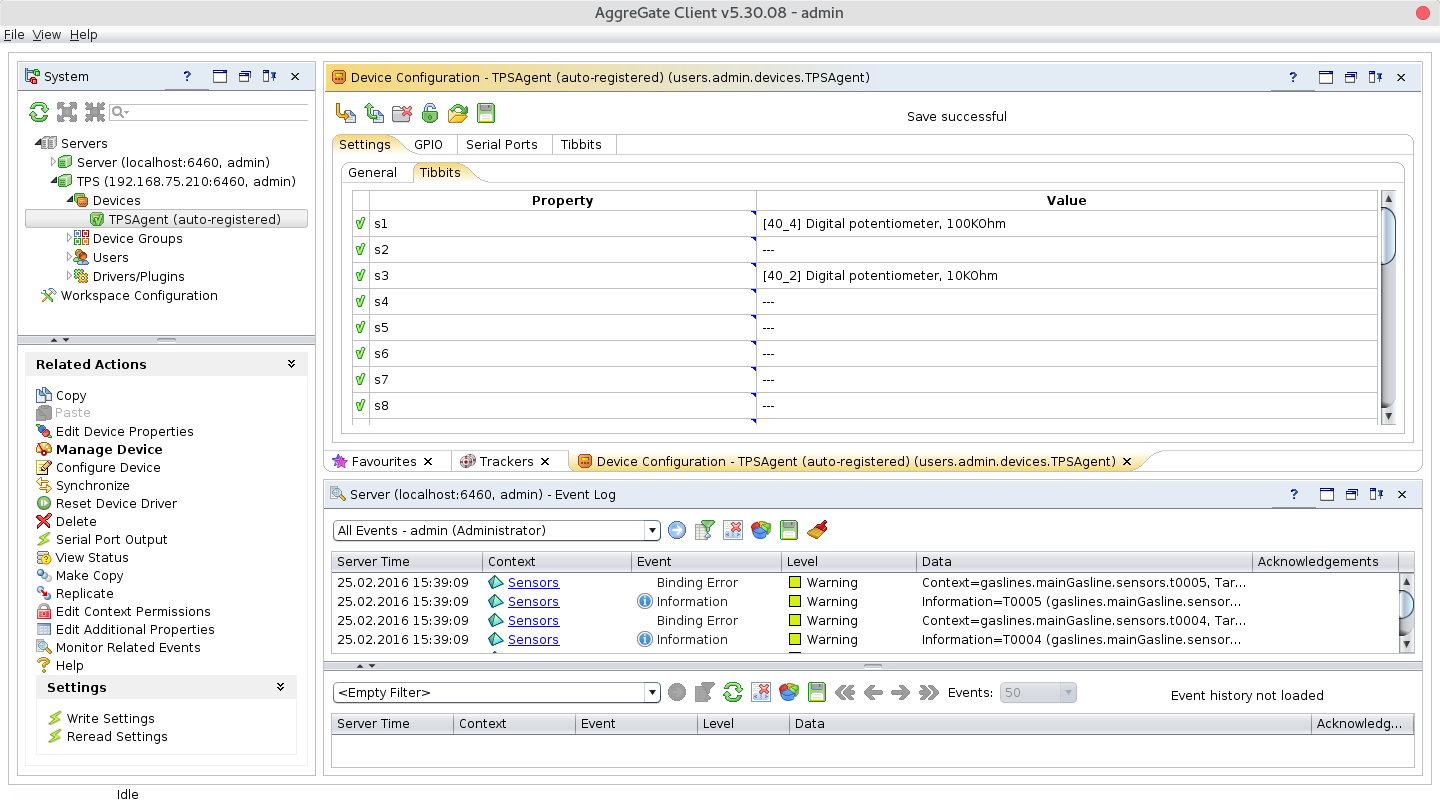Click the export icon with green arrow
Viewport: 1440px width, 803px height.
coord(374,113)
